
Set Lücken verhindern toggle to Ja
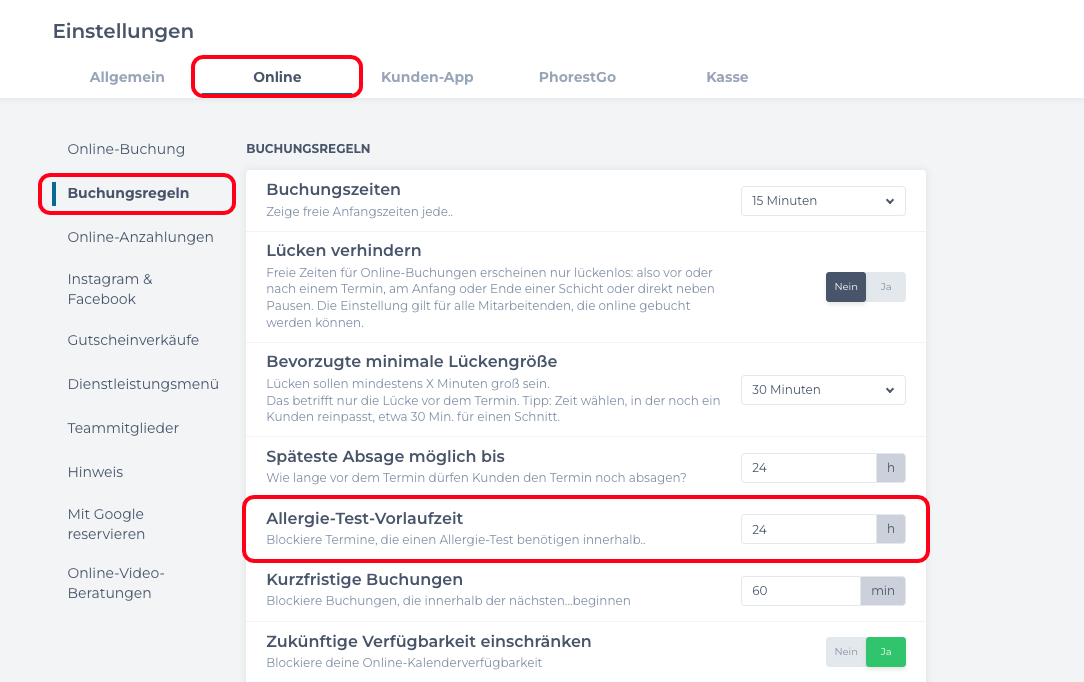coord(886,287)
